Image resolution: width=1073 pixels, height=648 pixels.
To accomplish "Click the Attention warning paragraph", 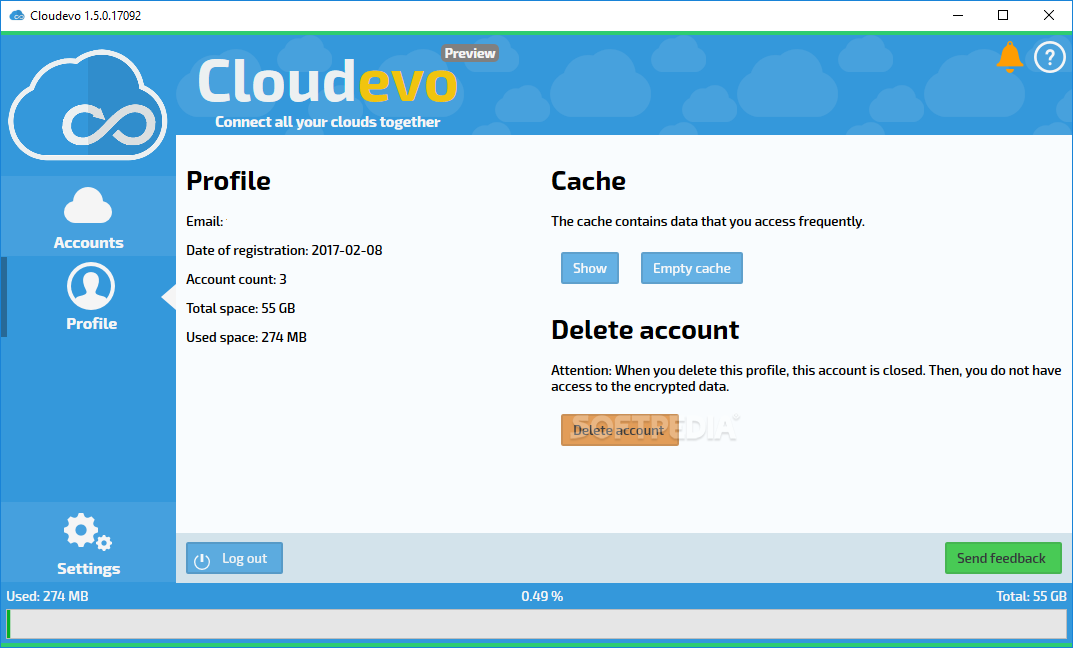I will 806,378.
